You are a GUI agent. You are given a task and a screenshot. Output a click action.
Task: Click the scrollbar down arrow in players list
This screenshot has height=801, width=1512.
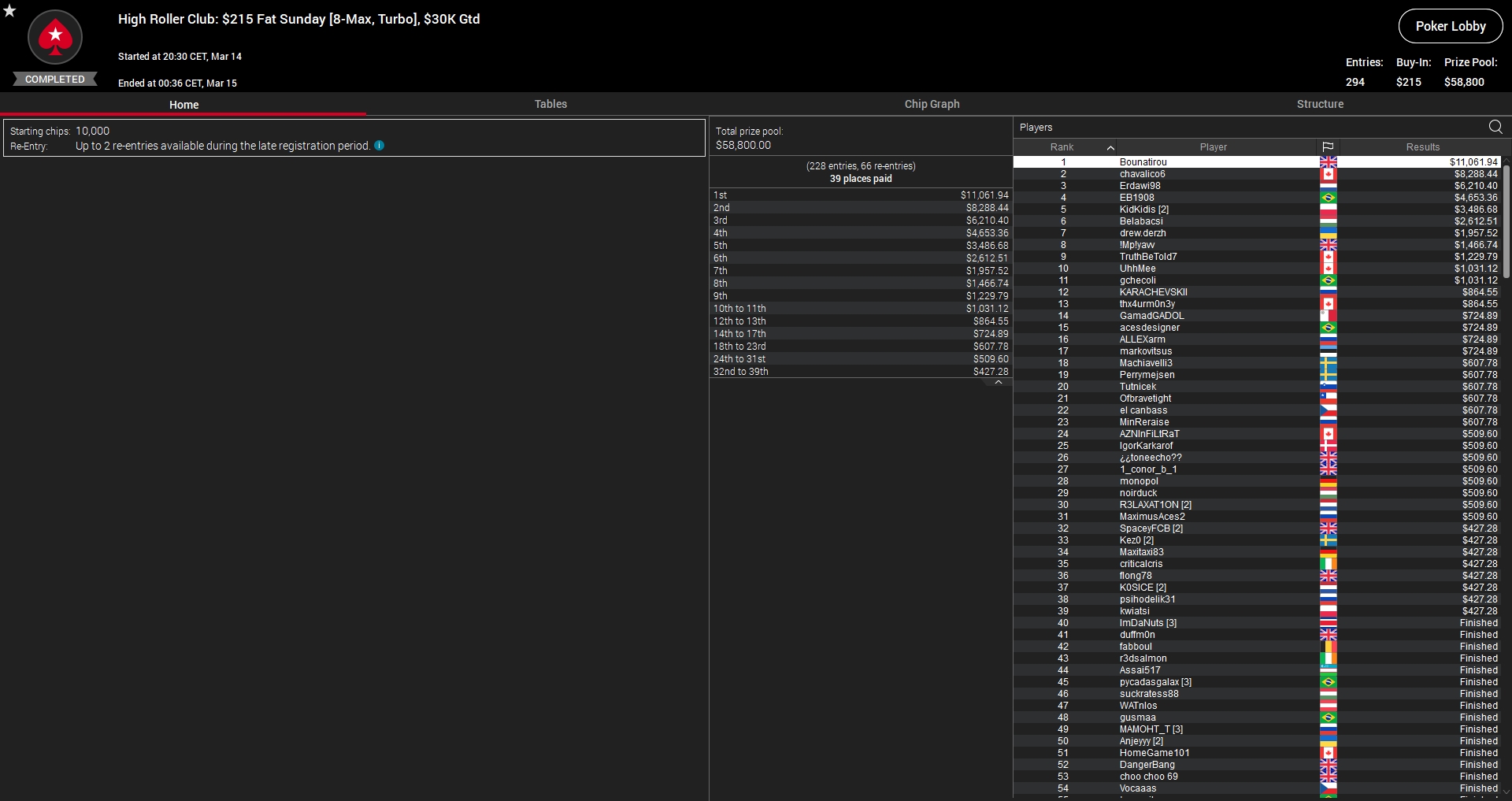pyautogui.click(x=1507, y=792)
